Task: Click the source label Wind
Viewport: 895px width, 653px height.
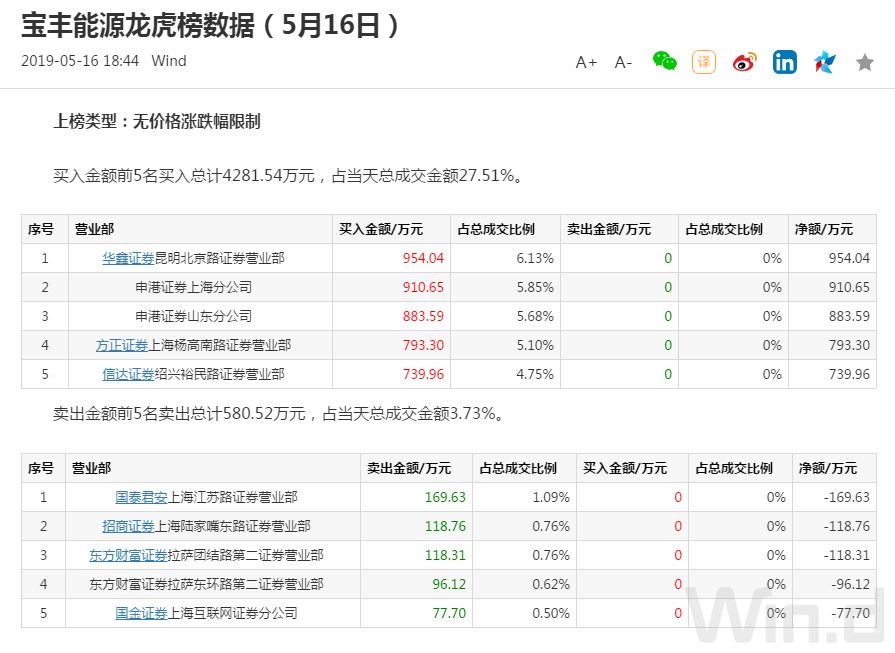Action: (x=169, y=61)
